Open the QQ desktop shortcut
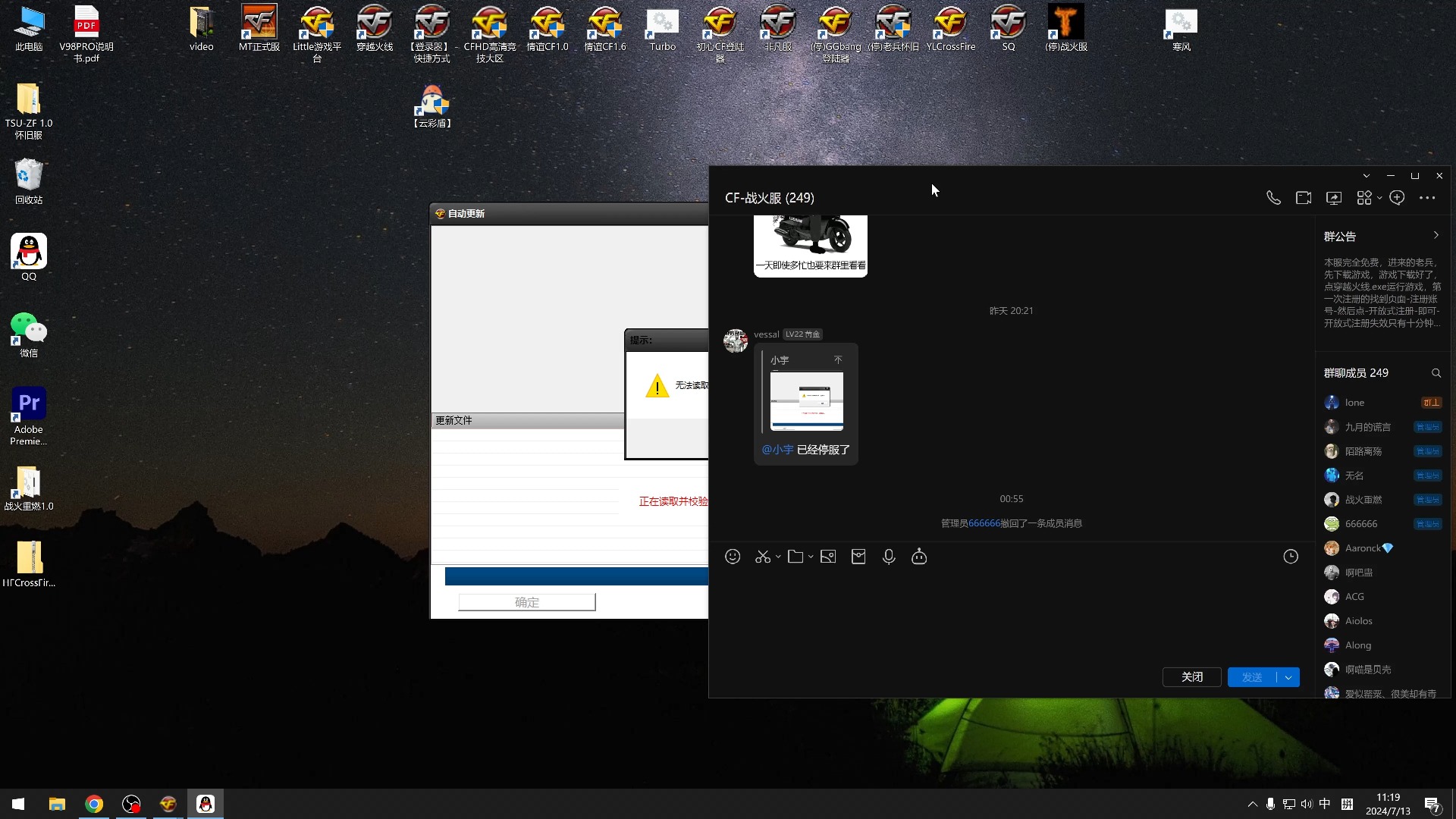 tap(29, 257)
